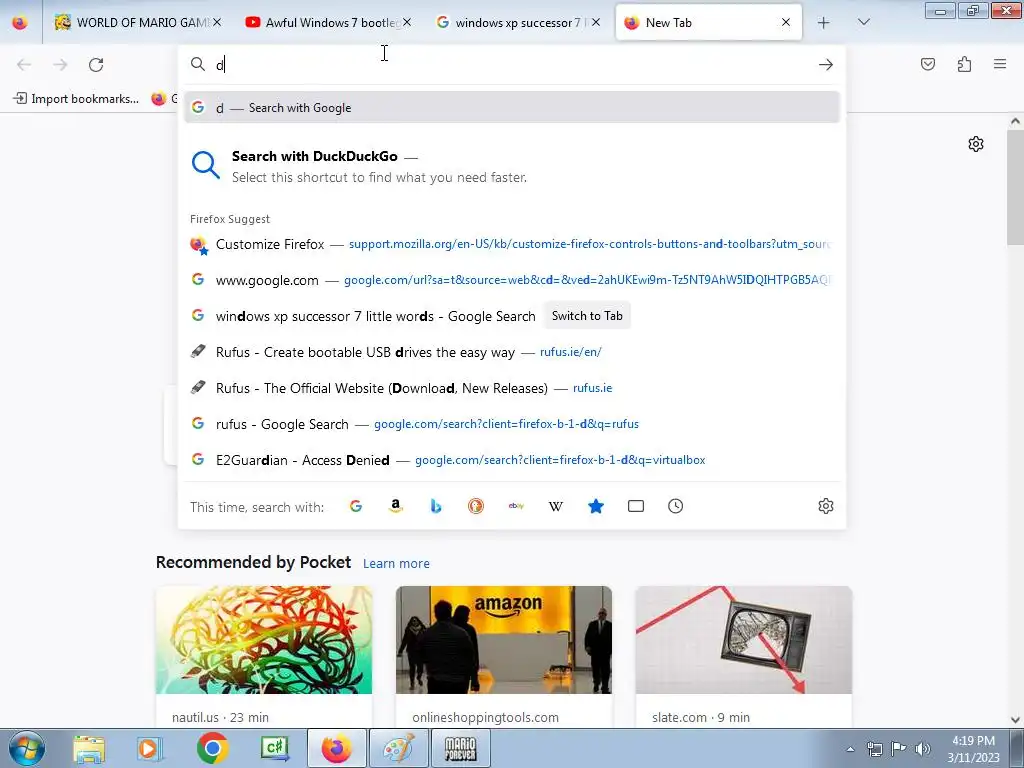Search this time with Wikipedia icon

(x=556, y=506)
